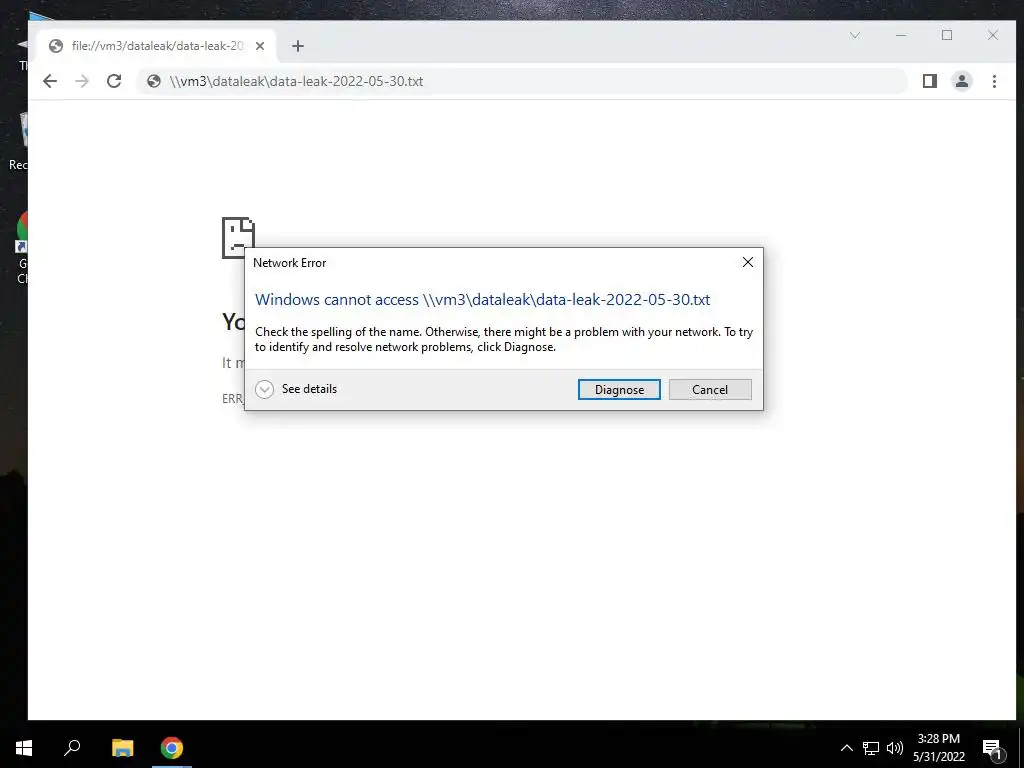
Task: Minimize the Chrome window
Action: [x=901, y=35]
